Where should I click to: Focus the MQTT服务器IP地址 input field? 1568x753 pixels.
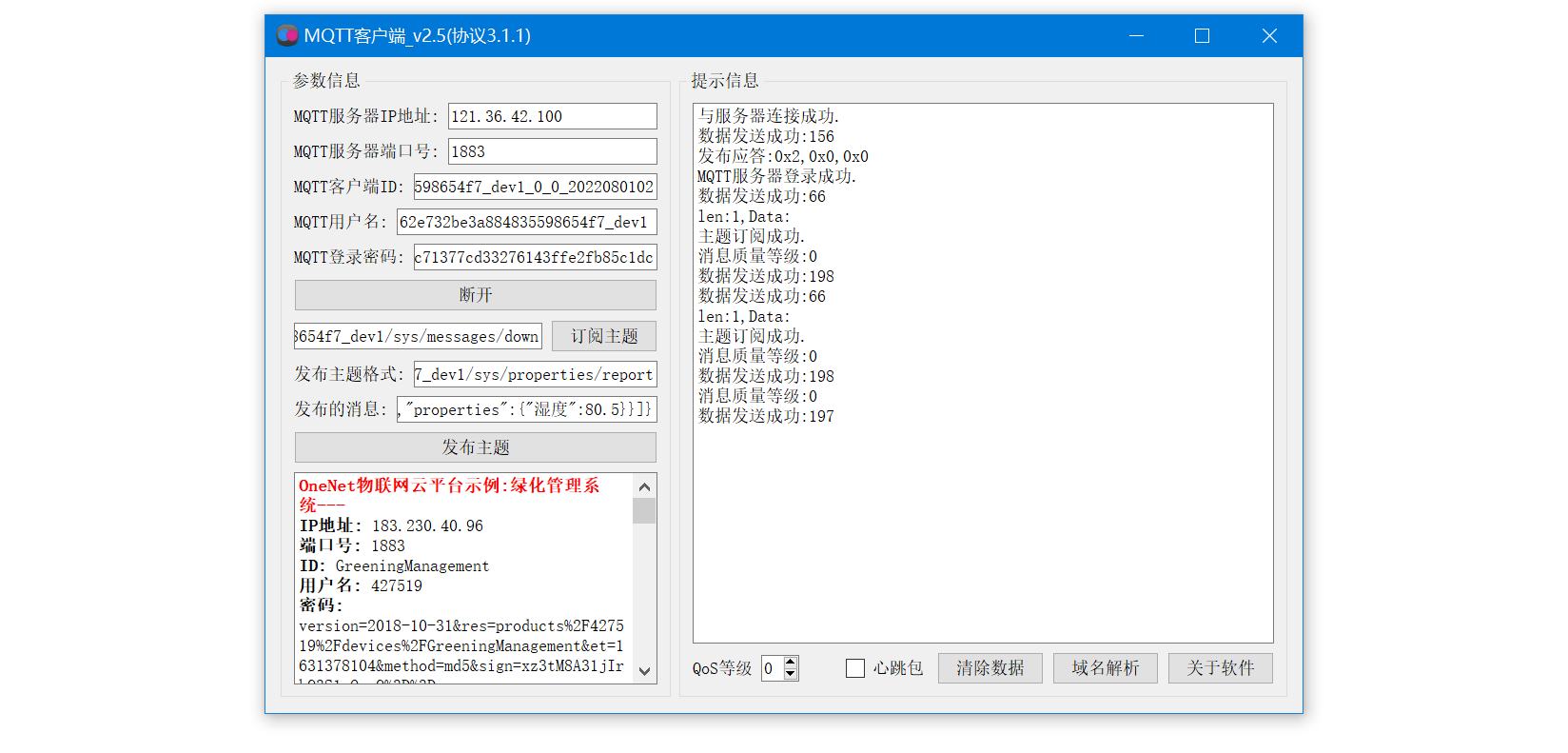(553, 116)
